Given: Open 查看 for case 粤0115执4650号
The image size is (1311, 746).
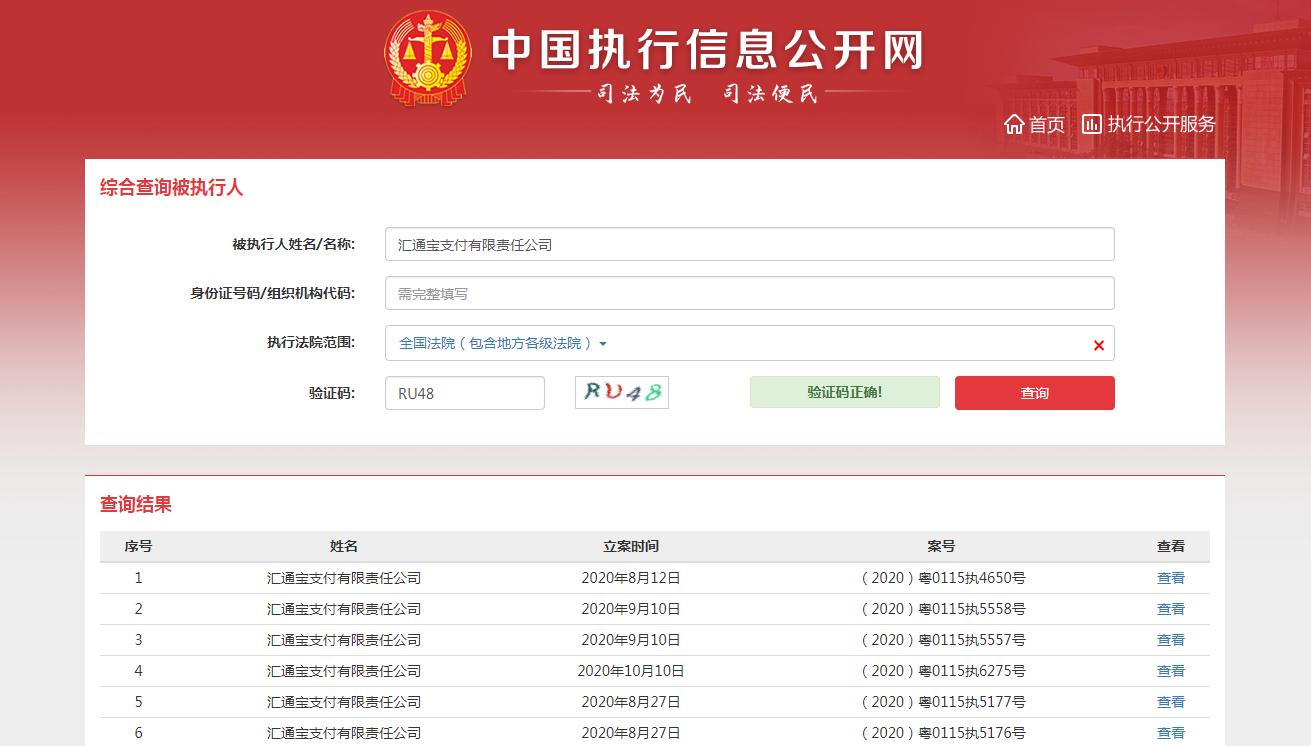Looking at the screenshot, I should (x=1170, y=578).
